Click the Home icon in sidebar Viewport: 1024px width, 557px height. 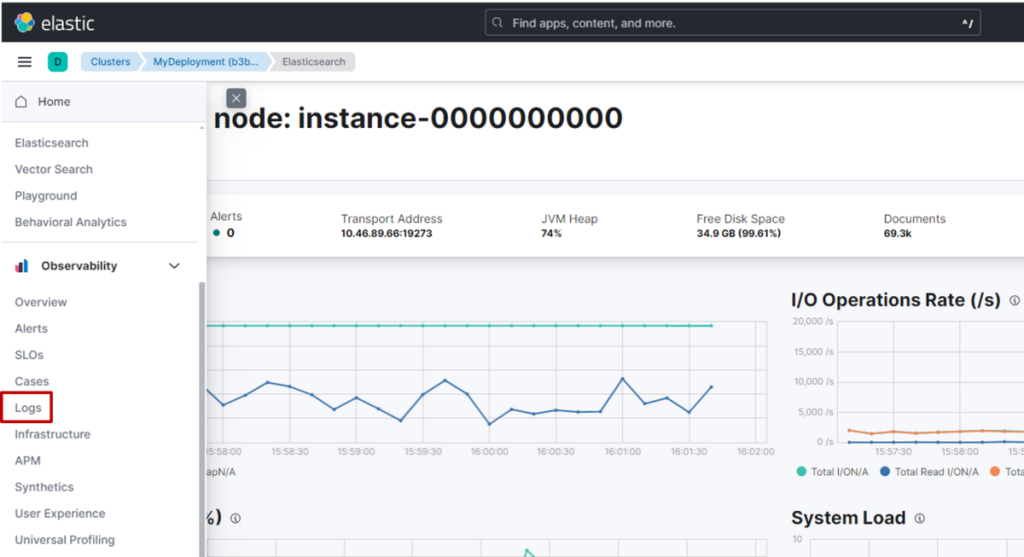22,102
